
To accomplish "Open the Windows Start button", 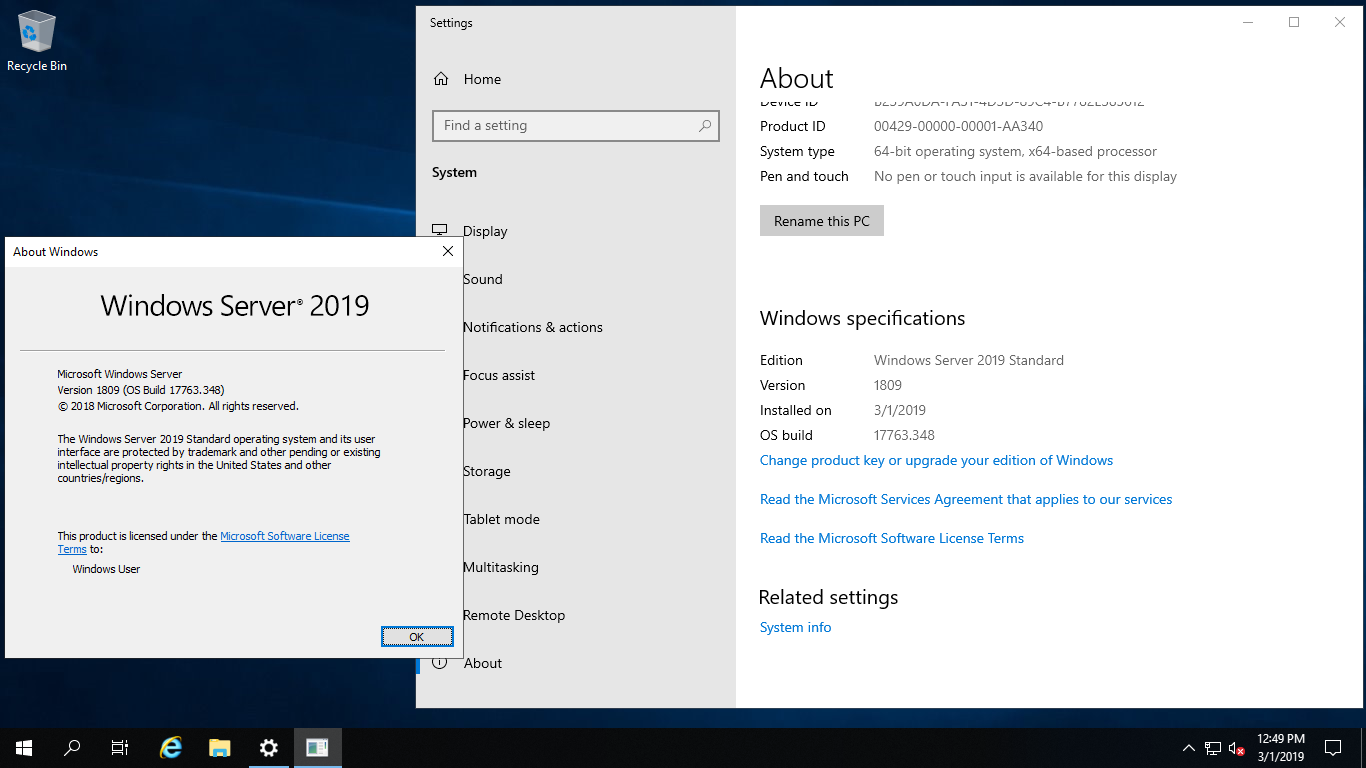I will [24, 748].
